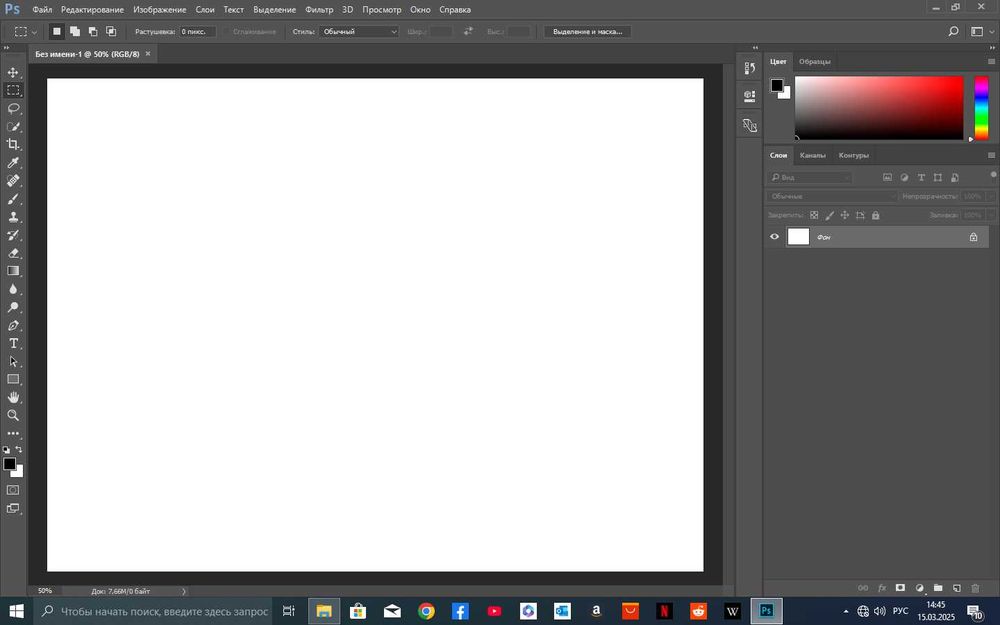Enable Add to selection mode
1000x625 pixels.
tap(75, 32)
